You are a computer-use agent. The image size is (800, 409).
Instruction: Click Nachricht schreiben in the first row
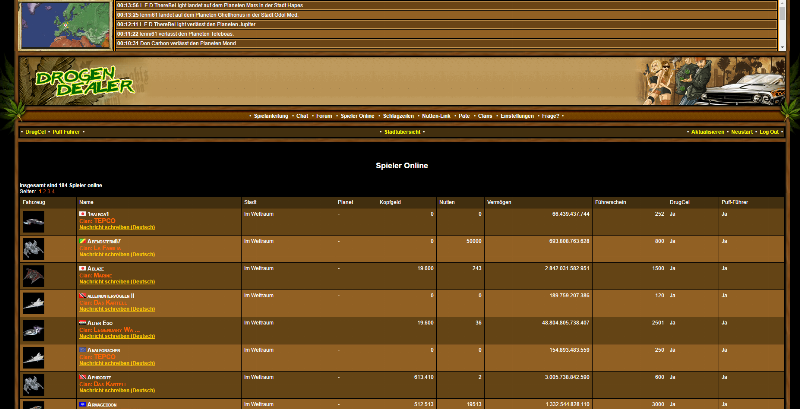pos(117,227)
